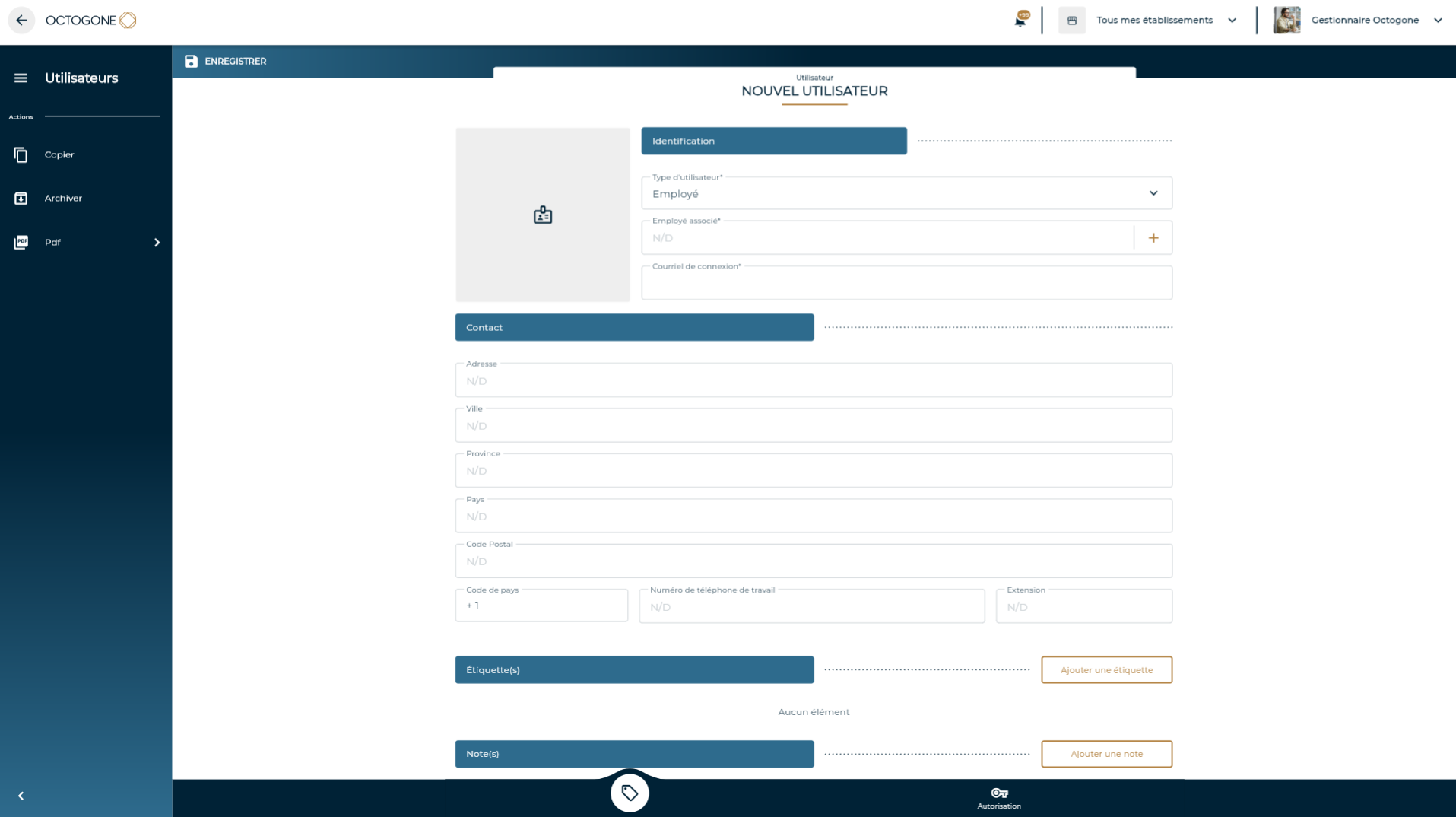This screenshot has width=1456, height=817.
Task: Add an associated employee with plus icon
Action: [x=1153, y=238]
